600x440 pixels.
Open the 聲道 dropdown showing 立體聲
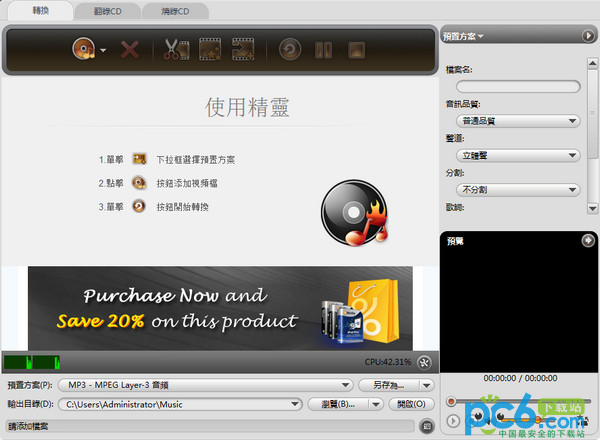518,155
